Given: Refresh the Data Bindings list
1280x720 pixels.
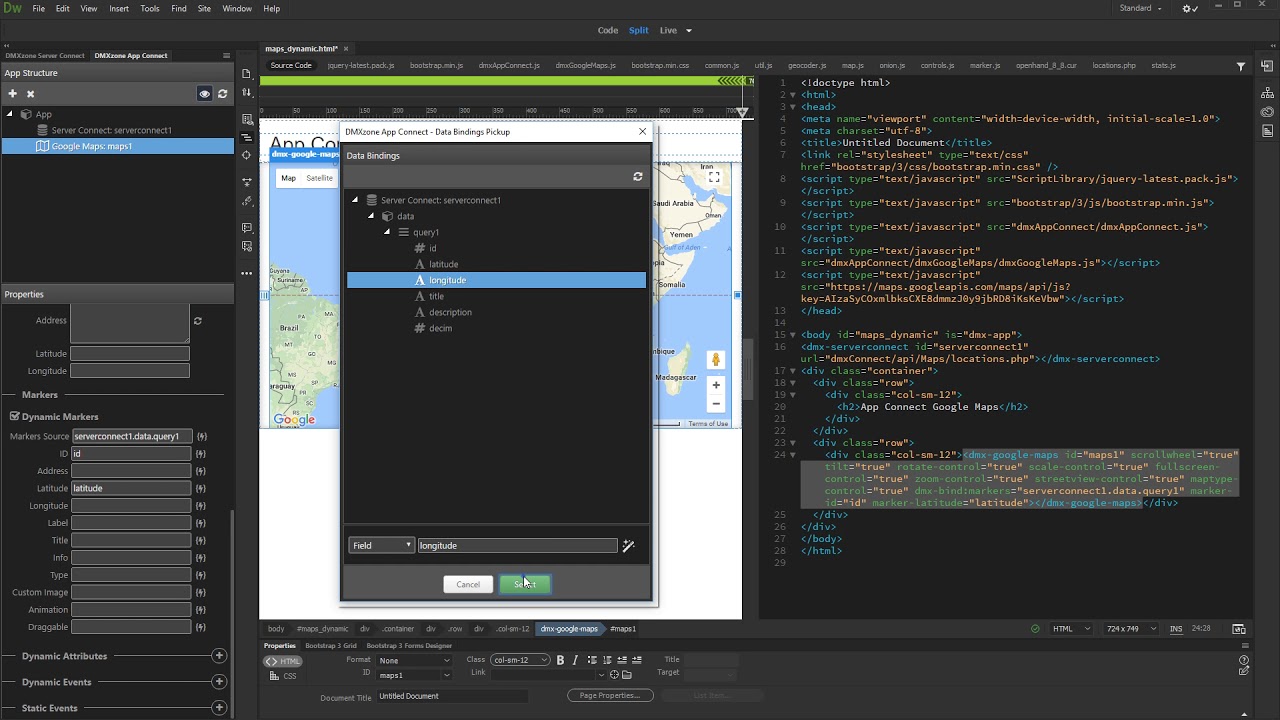Looking at the screenshot, I should click(638, 176).
